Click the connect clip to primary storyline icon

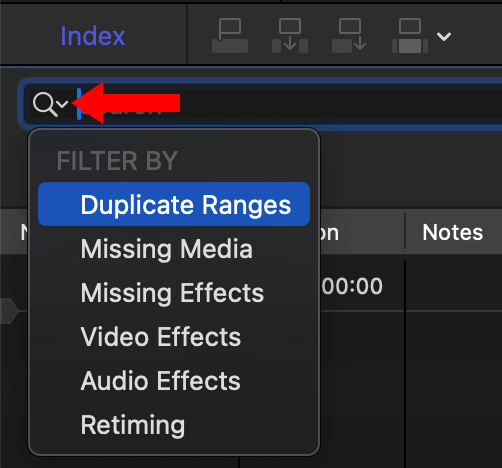(x=230, y=36)
